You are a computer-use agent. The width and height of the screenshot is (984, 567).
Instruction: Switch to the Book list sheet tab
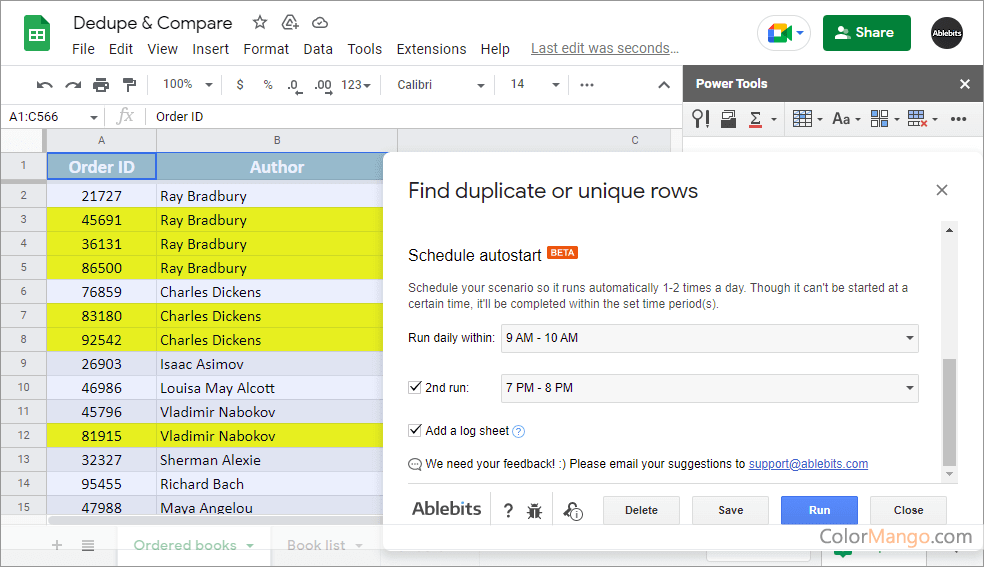point(316,545)
